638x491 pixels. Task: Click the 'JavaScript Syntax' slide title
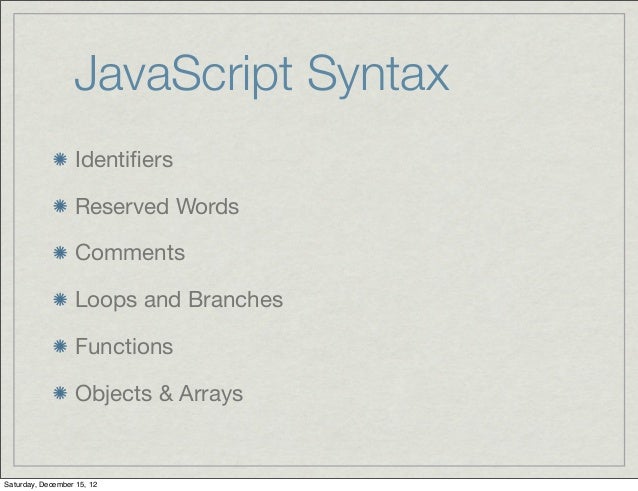pos(262,75)
